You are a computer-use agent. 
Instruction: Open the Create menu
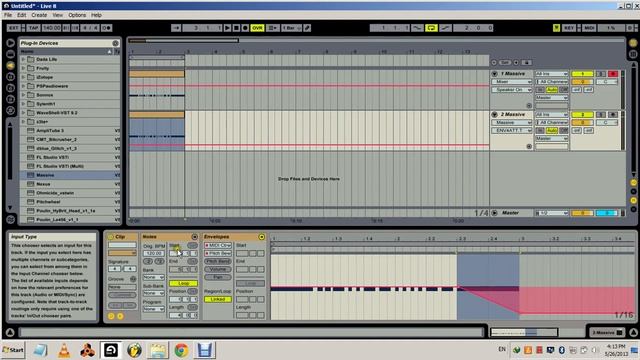pyautogui.click(x=39, y=15)
